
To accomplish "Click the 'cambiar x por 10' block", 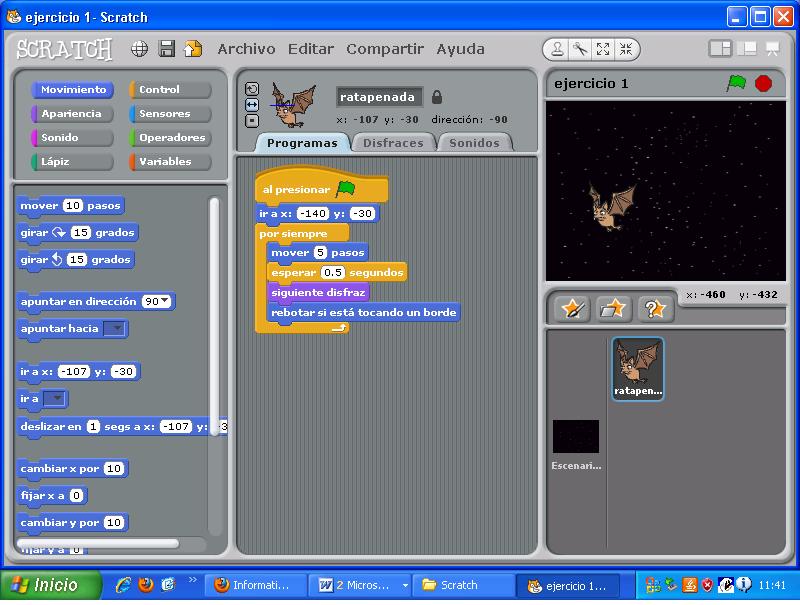I will [x=72, y=468].
